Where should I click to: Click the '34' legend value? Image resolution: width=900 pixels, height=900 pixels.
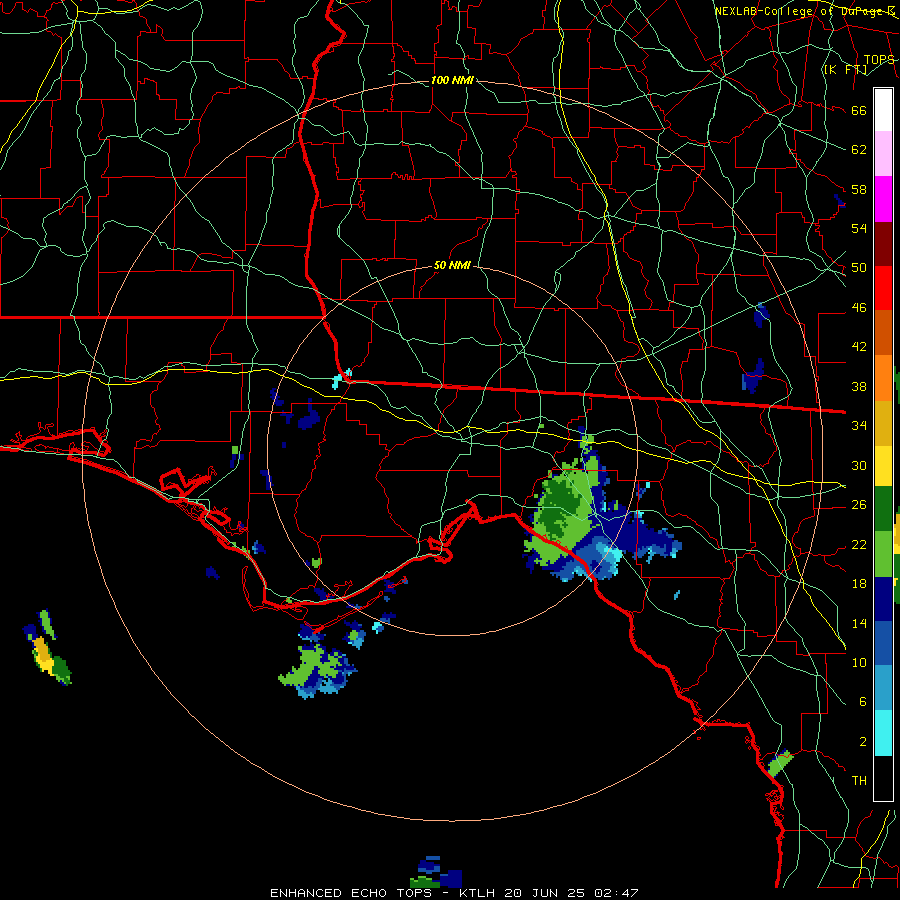pos(859,425)
